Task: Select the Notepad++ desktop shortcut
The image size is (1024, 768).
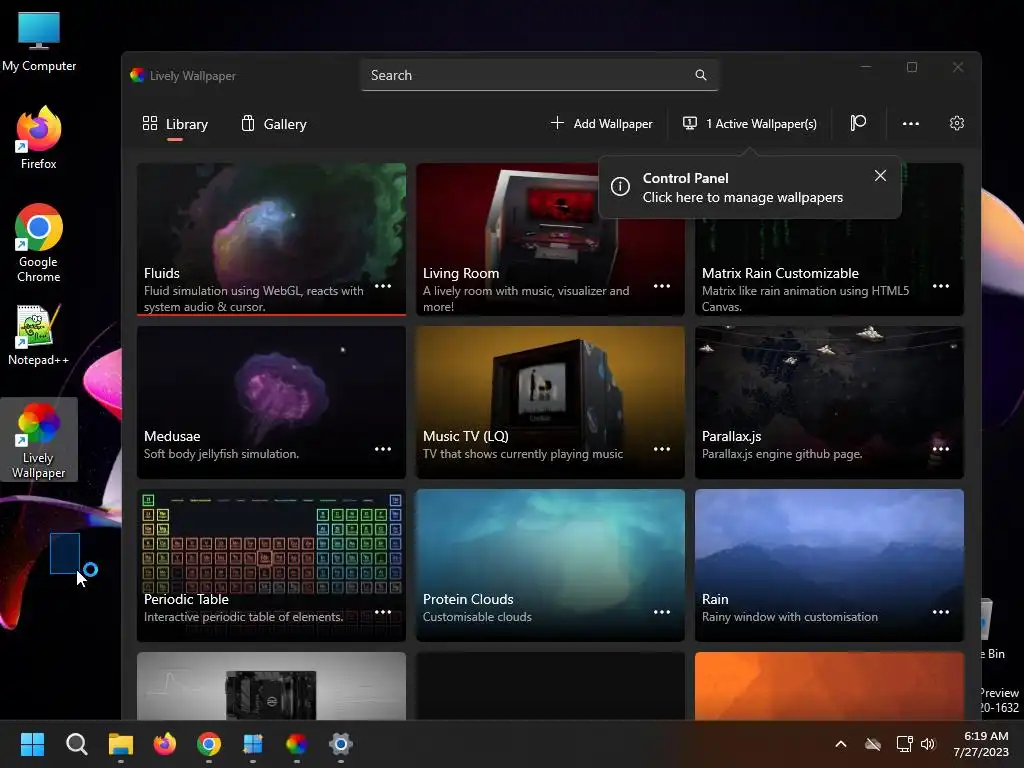Action: [x=39, y=335]
